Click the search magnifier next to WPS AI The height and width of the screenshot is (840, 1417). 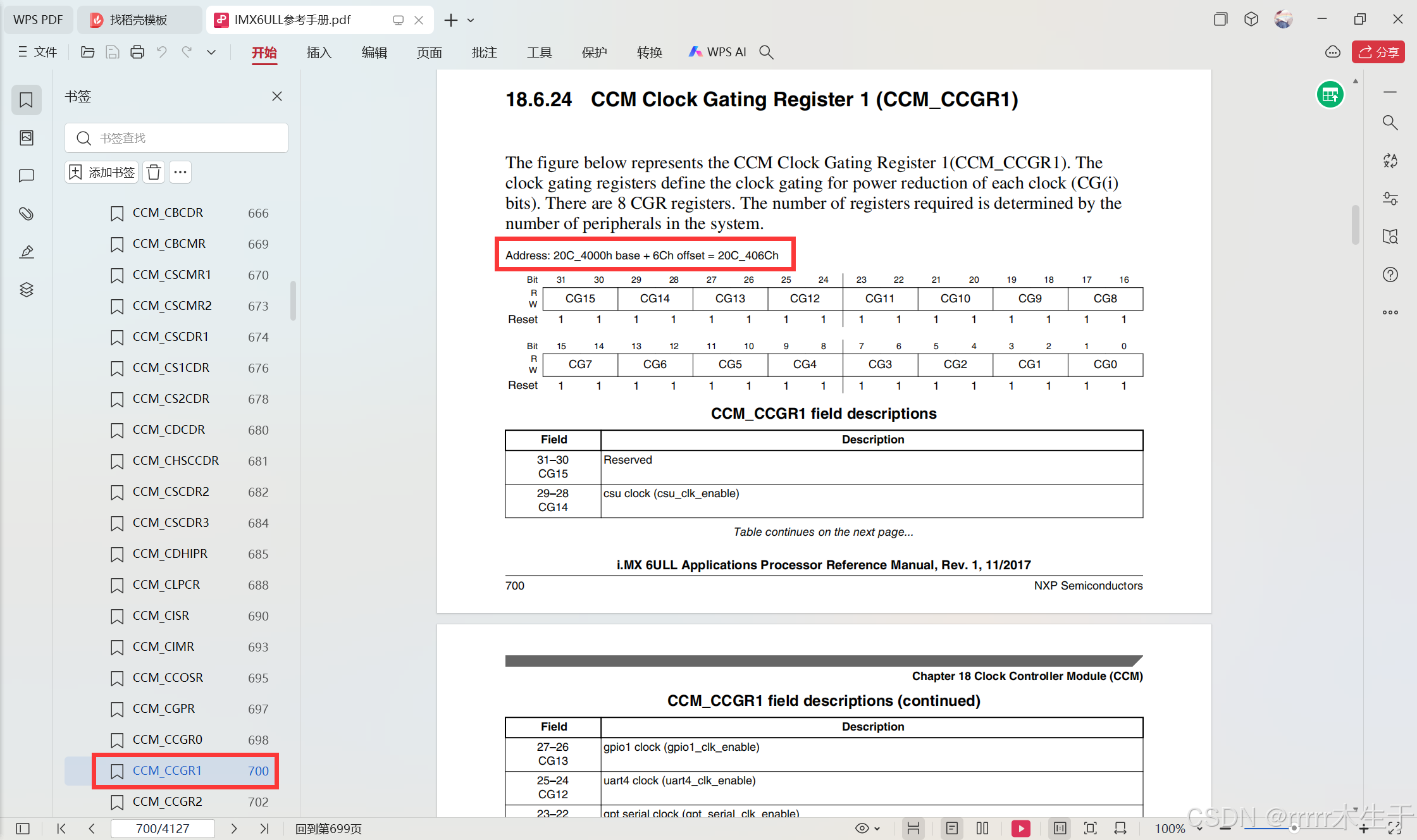(x=766, y=52)
